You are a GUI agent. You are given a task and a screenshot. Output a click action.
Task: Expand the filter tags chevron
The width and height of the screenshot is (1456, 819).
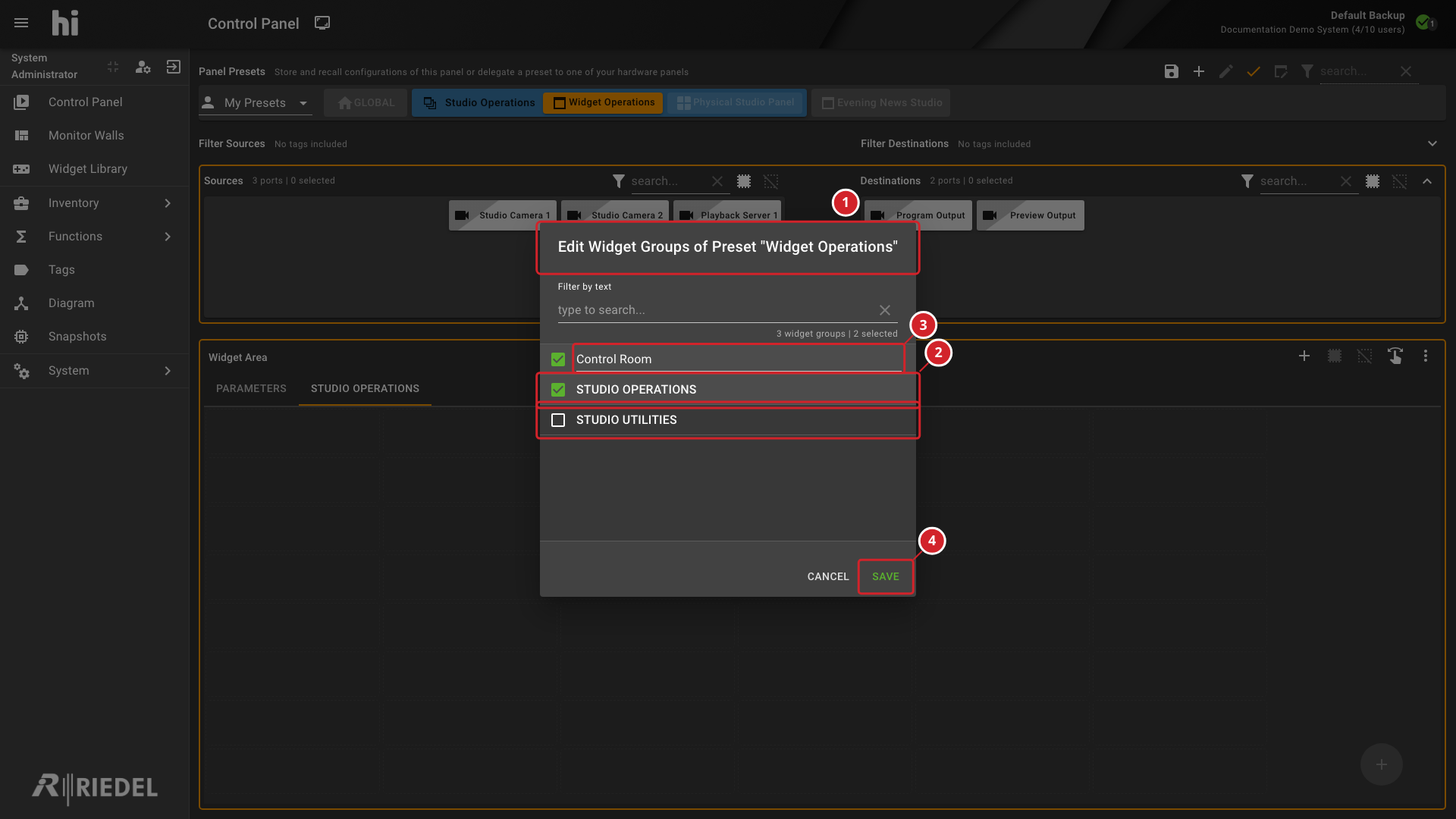coord(1432,143)
